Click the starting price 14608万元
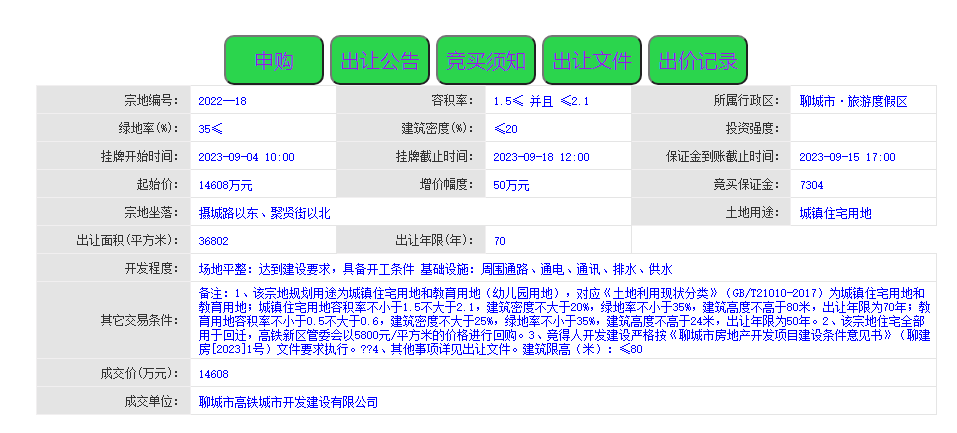Image resolution: width=957 pixels, height=433 pixels. pyautogui.click(x=226, y=185)
